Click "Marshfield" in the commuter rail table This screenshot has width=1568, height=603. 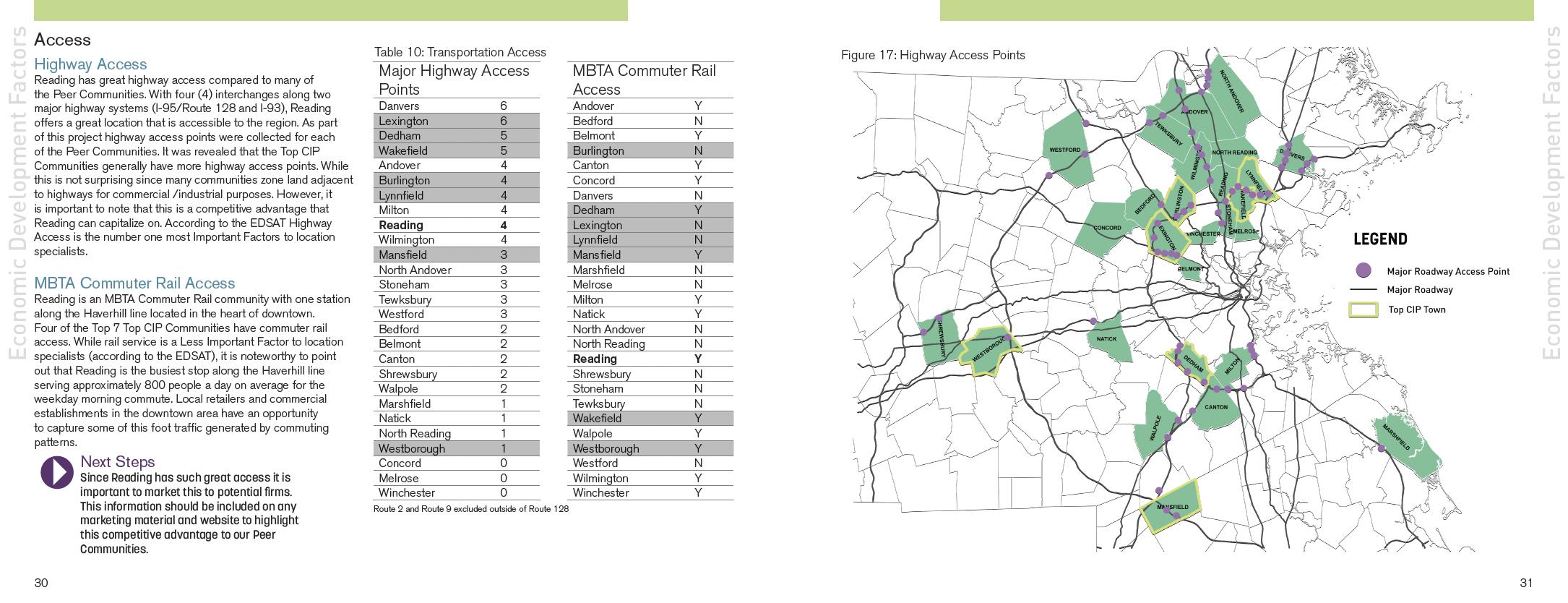point(599,270)
